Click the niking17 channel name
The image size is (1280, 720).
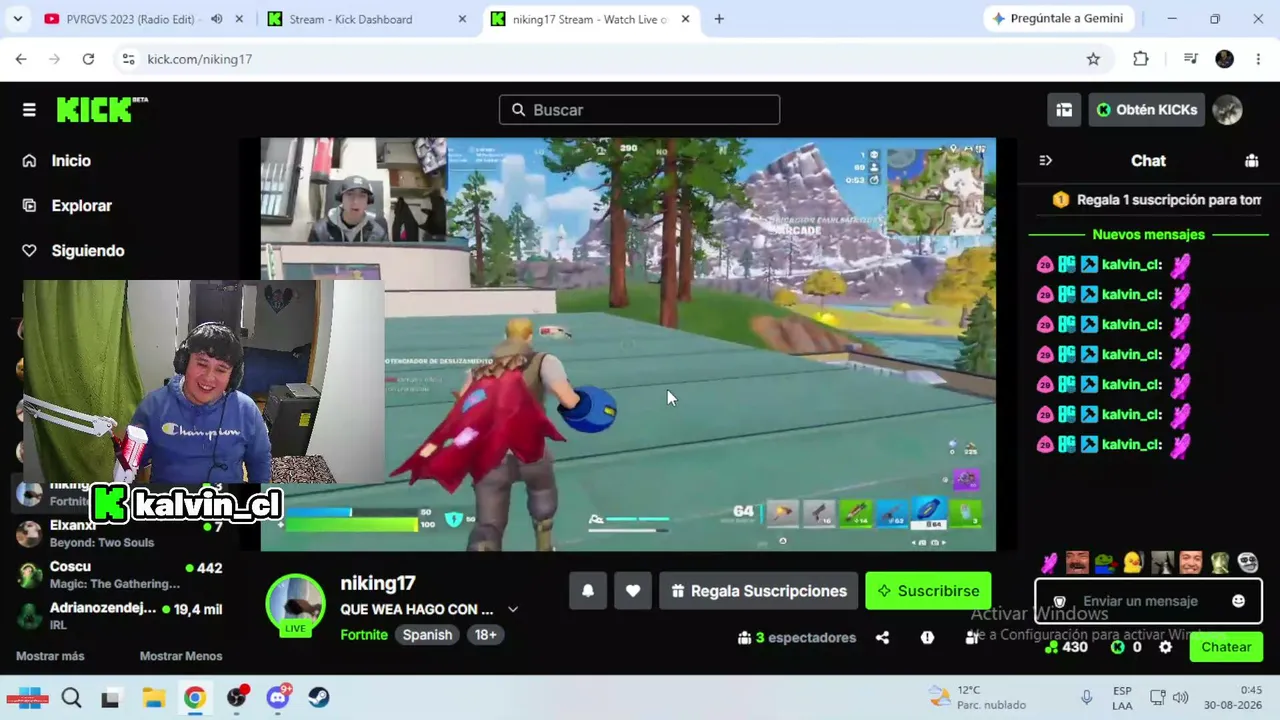point(378,583)
